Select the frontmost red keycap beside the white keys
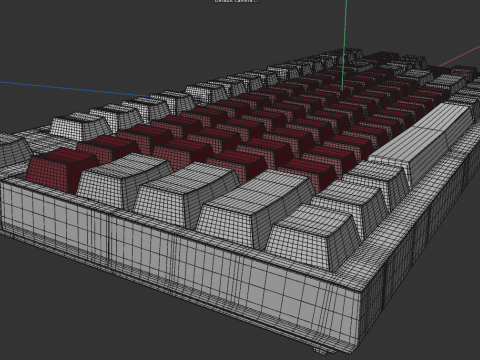 (62, 170)
